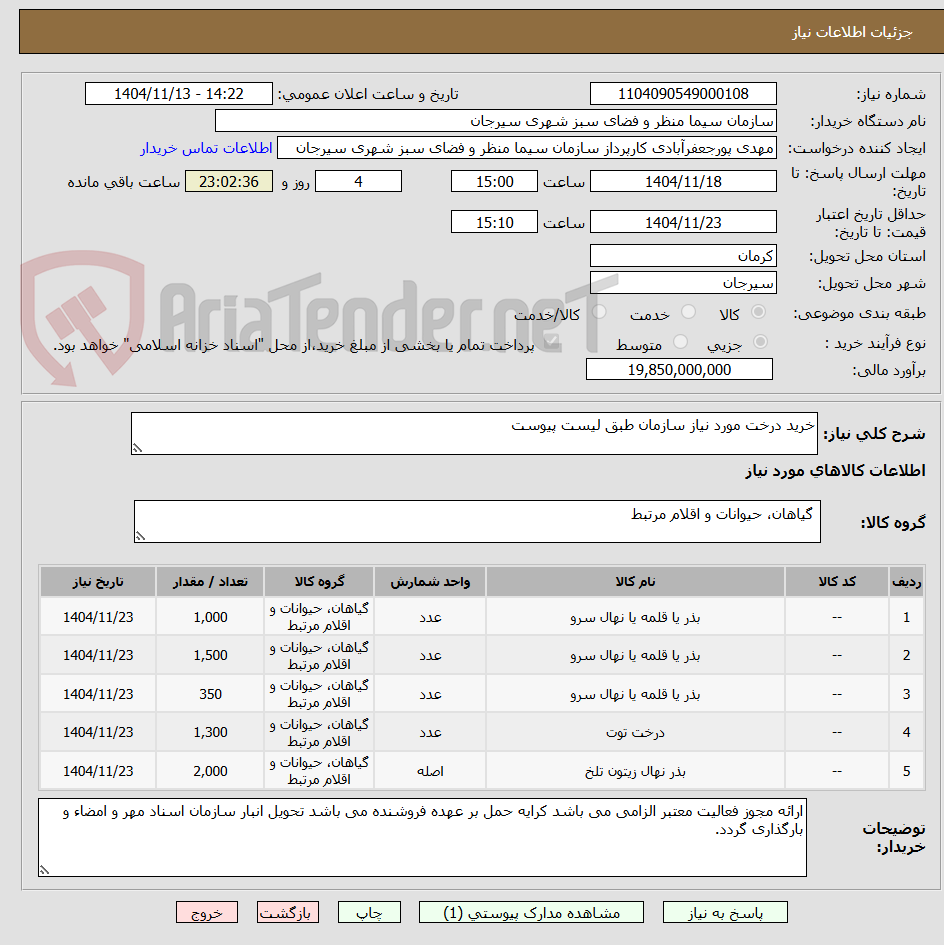944x945 pixels.
Task: Click the تعداد / مقدار column header
Action: tap(210, 582)
